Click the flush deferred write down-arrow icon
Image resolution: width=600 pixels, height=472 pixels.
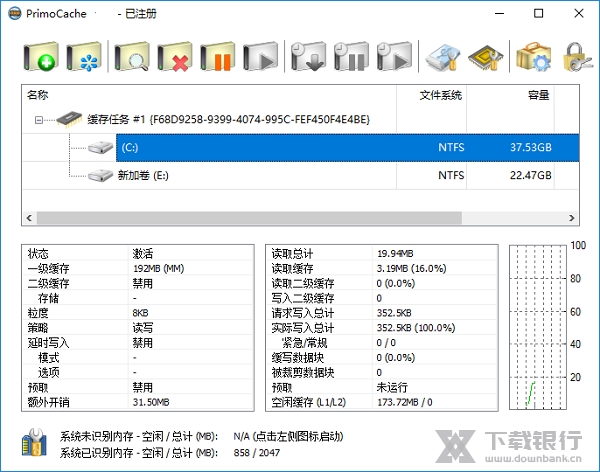click(x=307, y=56)
